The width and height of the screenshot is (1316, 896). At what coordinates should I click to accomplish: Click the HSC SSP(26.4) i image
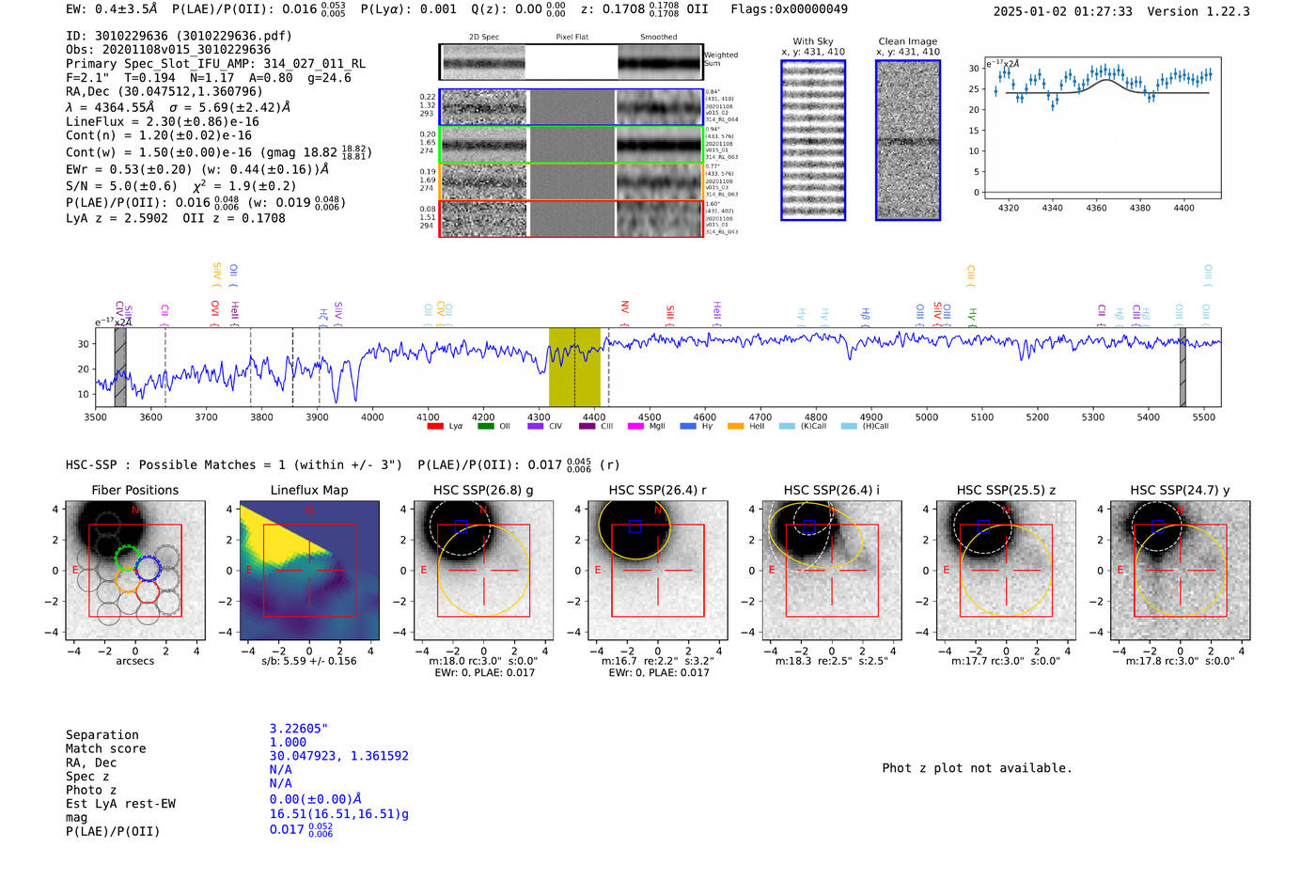[x=832, y=571]
